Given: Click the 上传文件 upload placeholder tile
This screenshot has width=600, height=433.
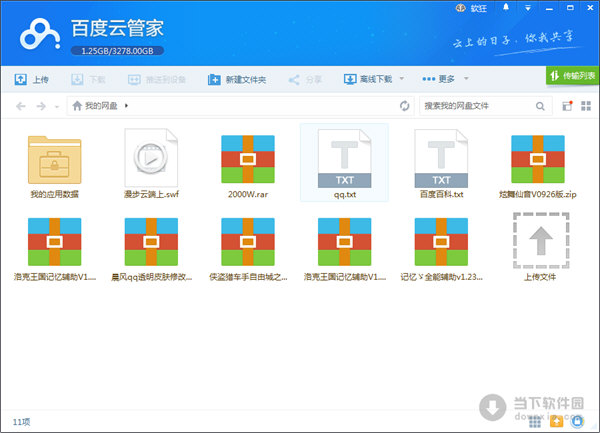Looking at the screenshot, I should tap(540, 247).
